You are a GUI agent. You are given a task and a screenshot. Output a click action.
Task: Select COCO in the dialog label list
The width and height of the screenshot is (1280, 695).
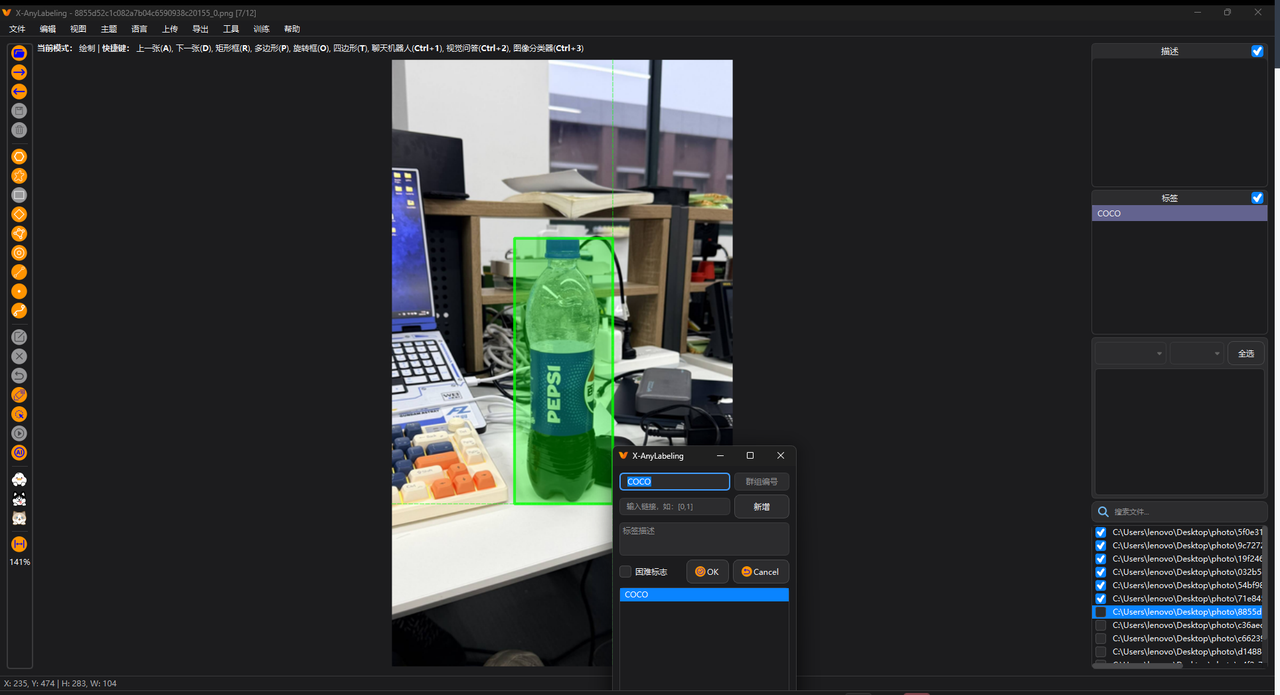pyautogui.click(x=704, y=594)
